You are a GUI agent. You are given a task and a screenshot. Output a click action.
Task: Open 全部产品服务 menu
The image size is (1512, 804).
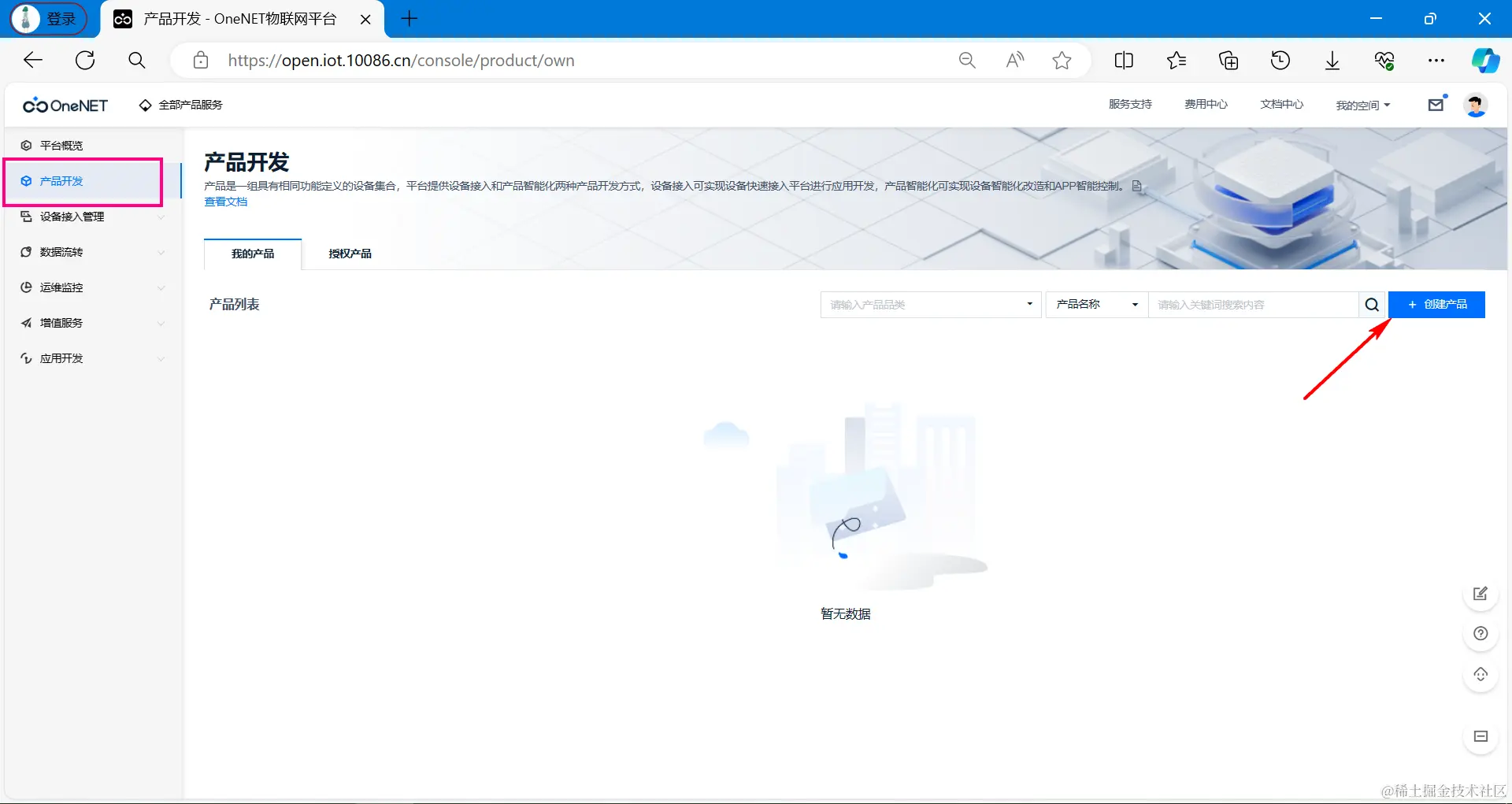181,105
